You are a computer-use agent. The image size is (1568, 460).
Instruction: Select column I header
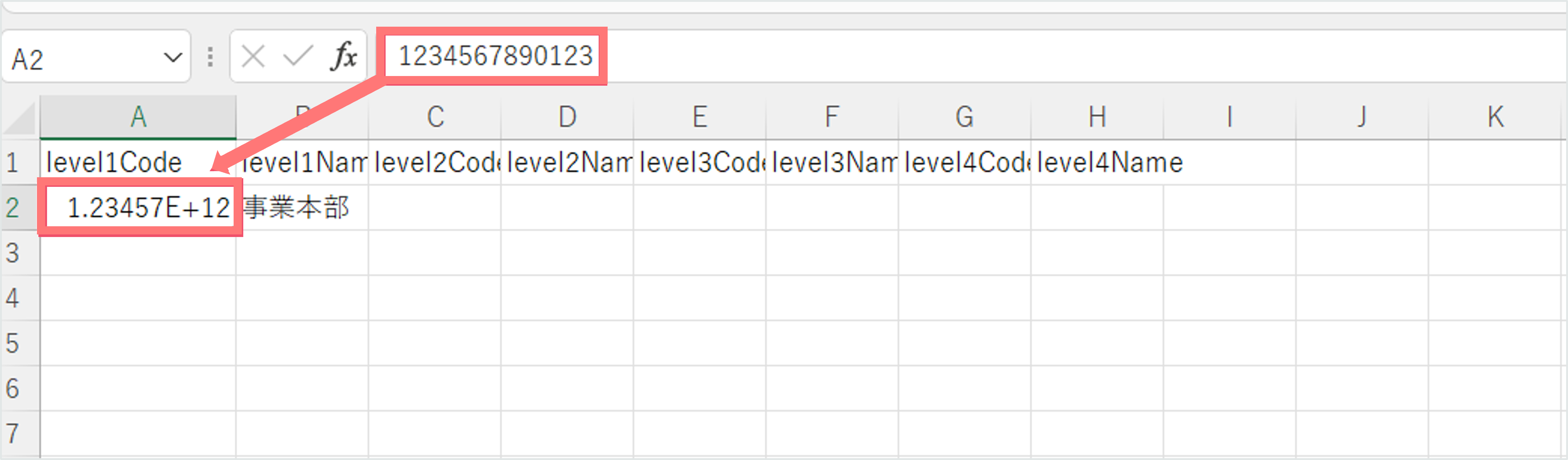1230,117
